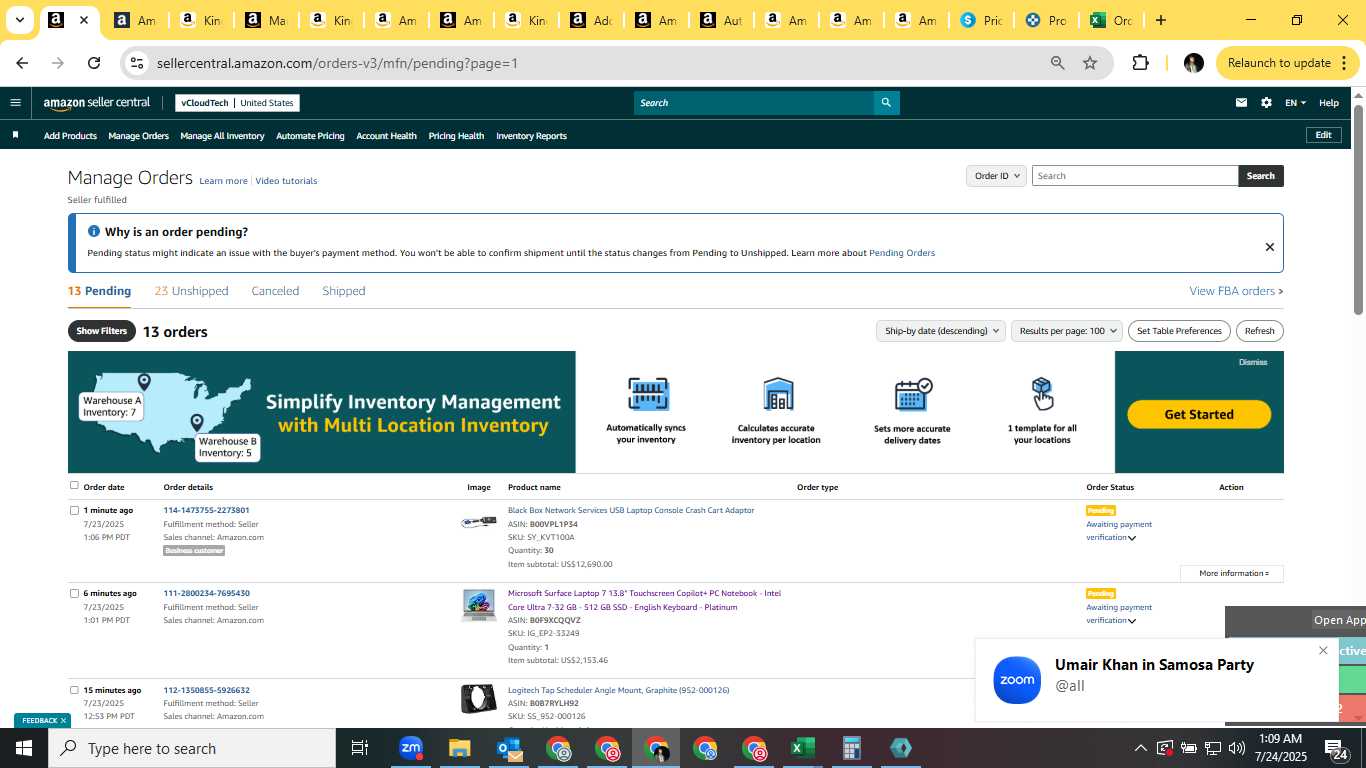Click the Set Table Preferences button
The image size is (1366, 768).
(x=1180, y=331)
